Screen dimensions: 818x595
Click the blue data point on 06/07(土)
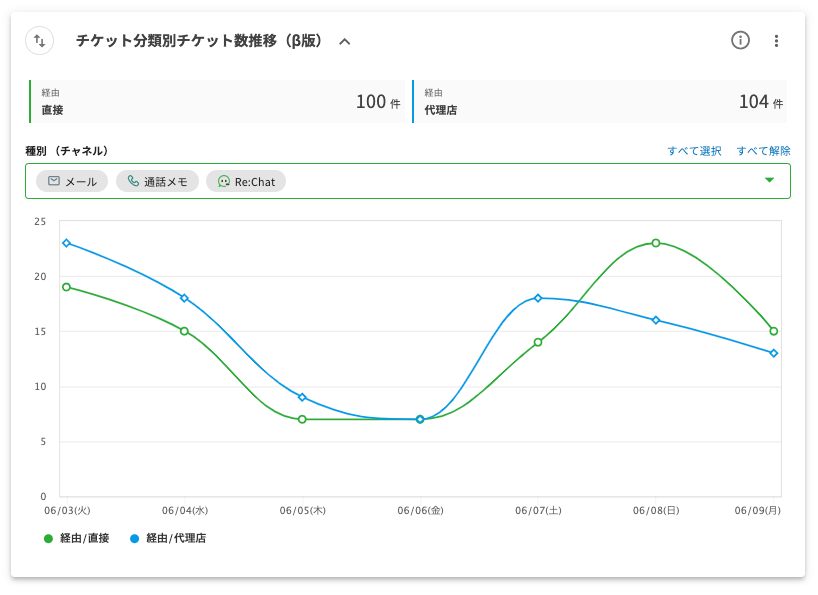pos(538,298)
